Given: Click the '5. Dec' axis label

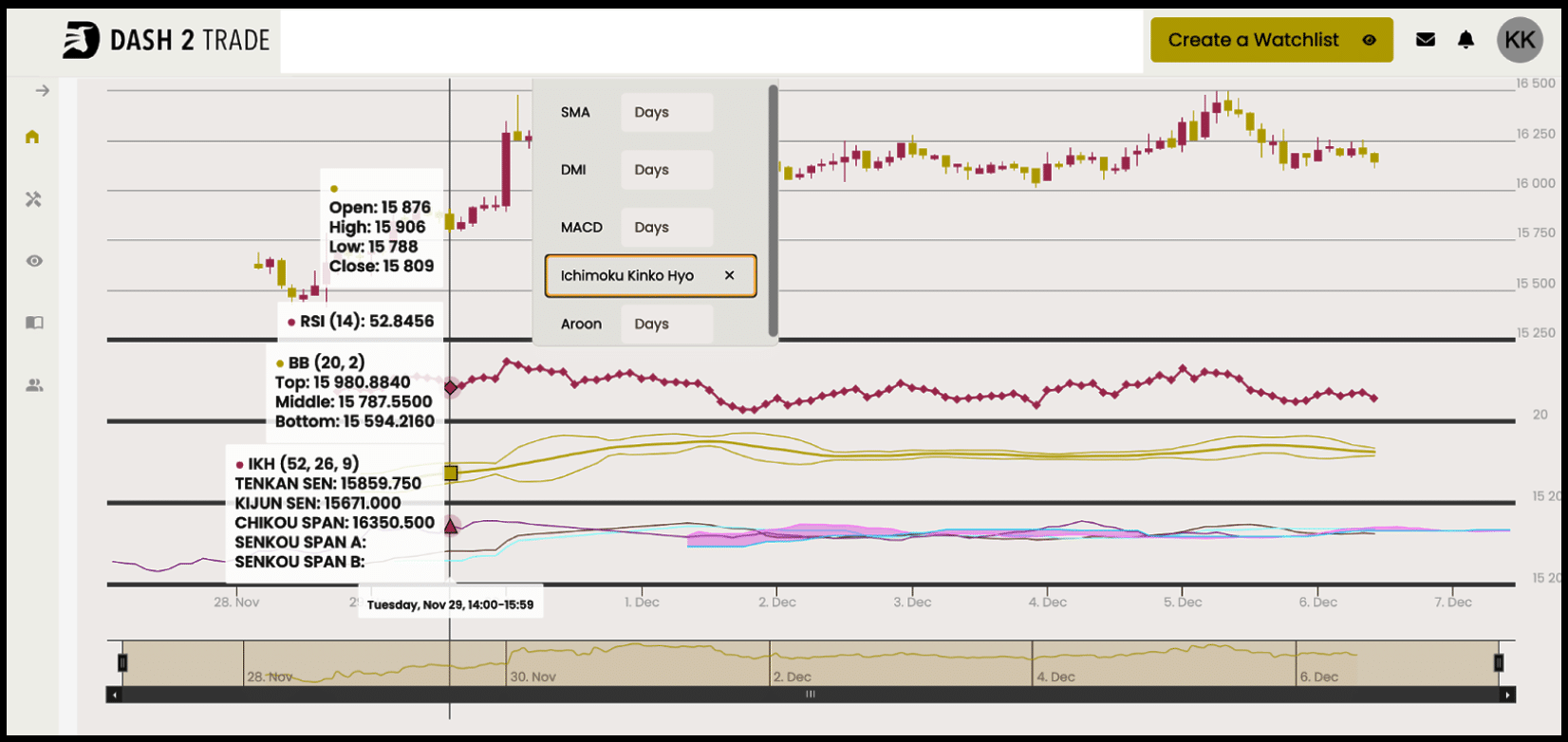Looking at the screenshot, I should coord(1182,603).
